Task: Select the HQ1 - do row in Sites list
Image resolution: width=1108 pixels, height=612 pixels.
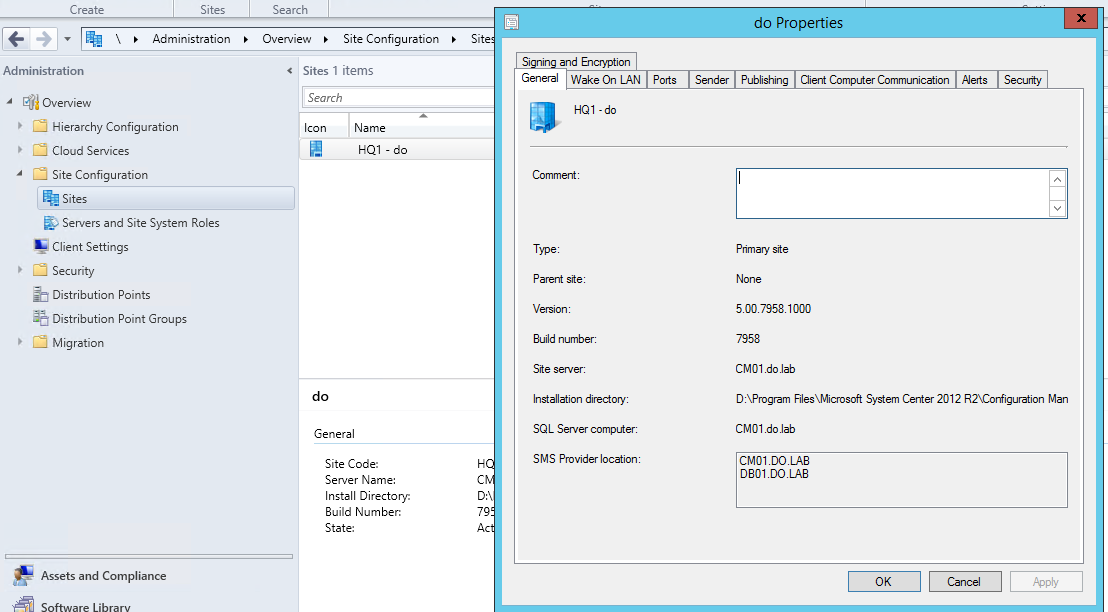Action: pos(397,149)
